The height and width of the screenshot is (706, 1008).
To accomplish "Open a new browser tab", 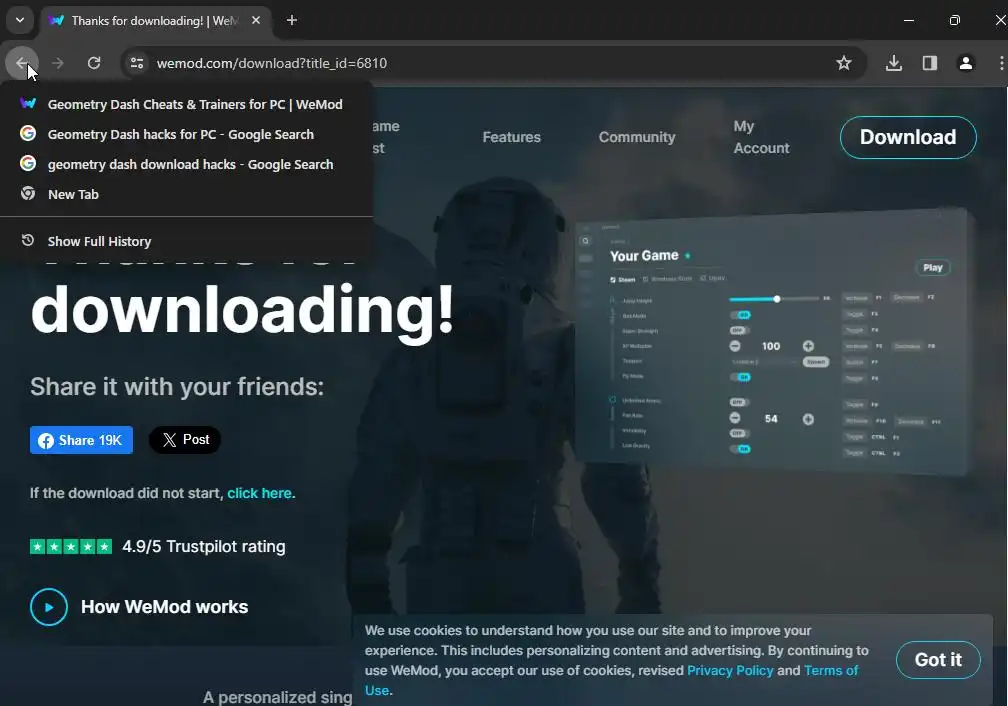I will [292, 21].
